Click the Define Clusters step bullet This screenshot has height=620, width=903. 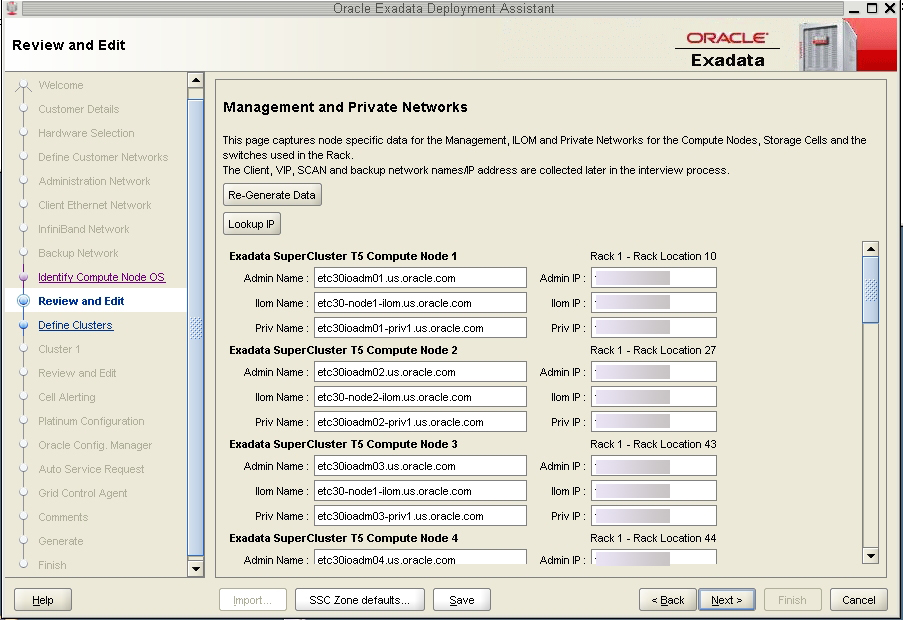24,325
